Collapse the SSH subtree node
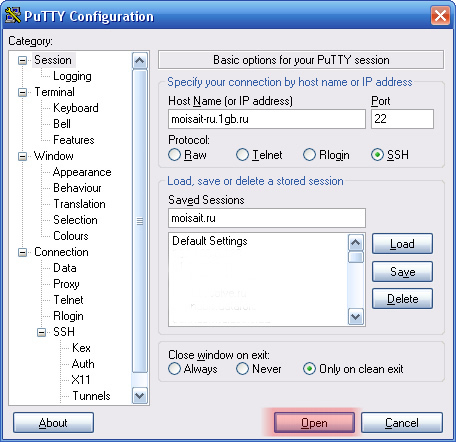The width and height of the screenshot is (456, 442). point(42,332)
